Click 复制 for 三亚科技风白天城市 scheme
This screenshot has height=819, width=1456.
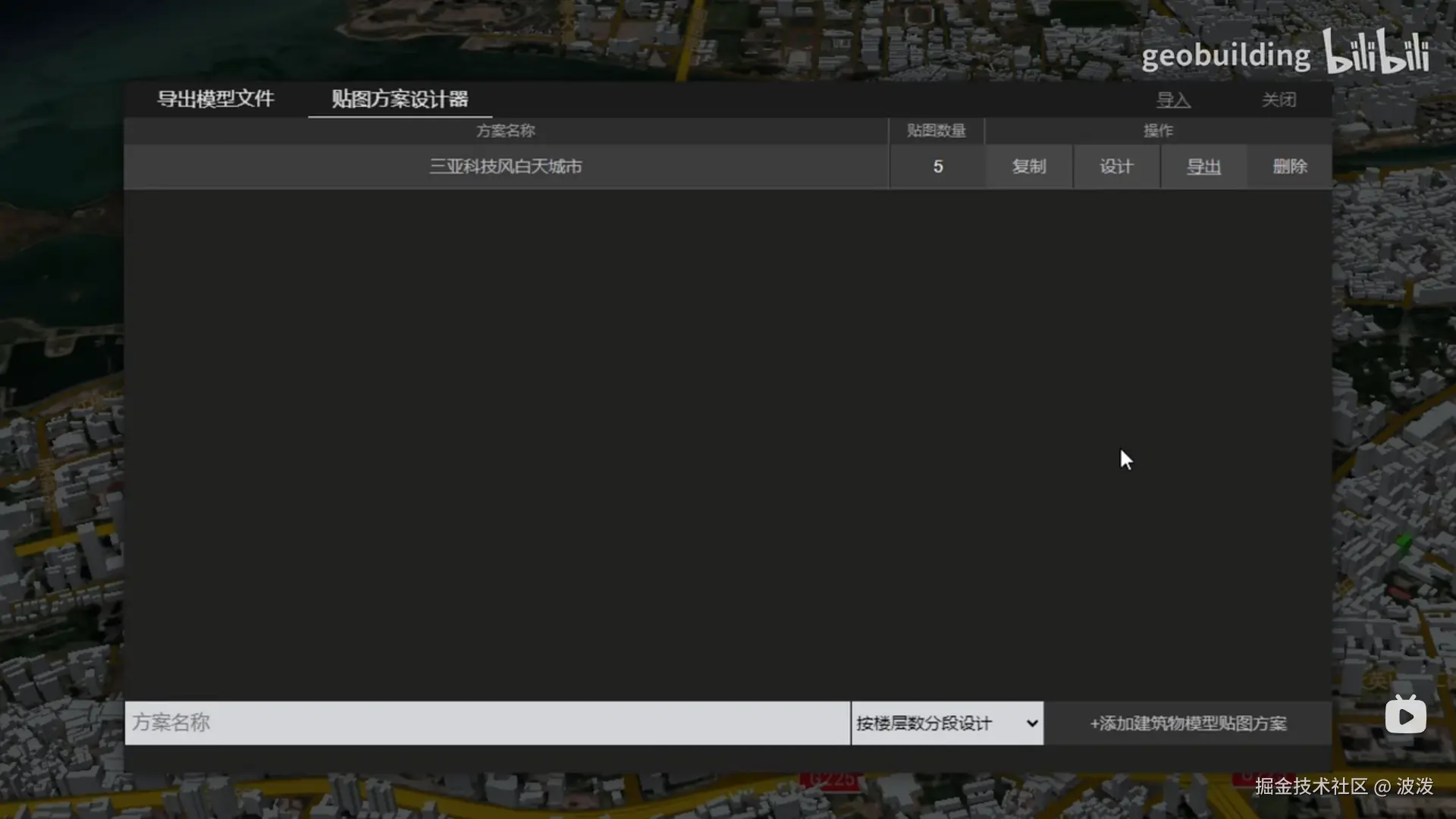[x=1028, y=167]
